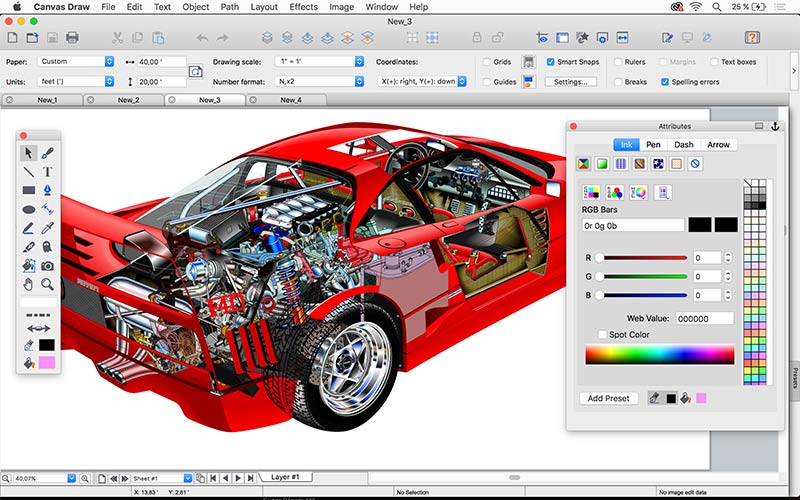Disable the Smart Snaps checkbox
800x500 pixels.
550,62
